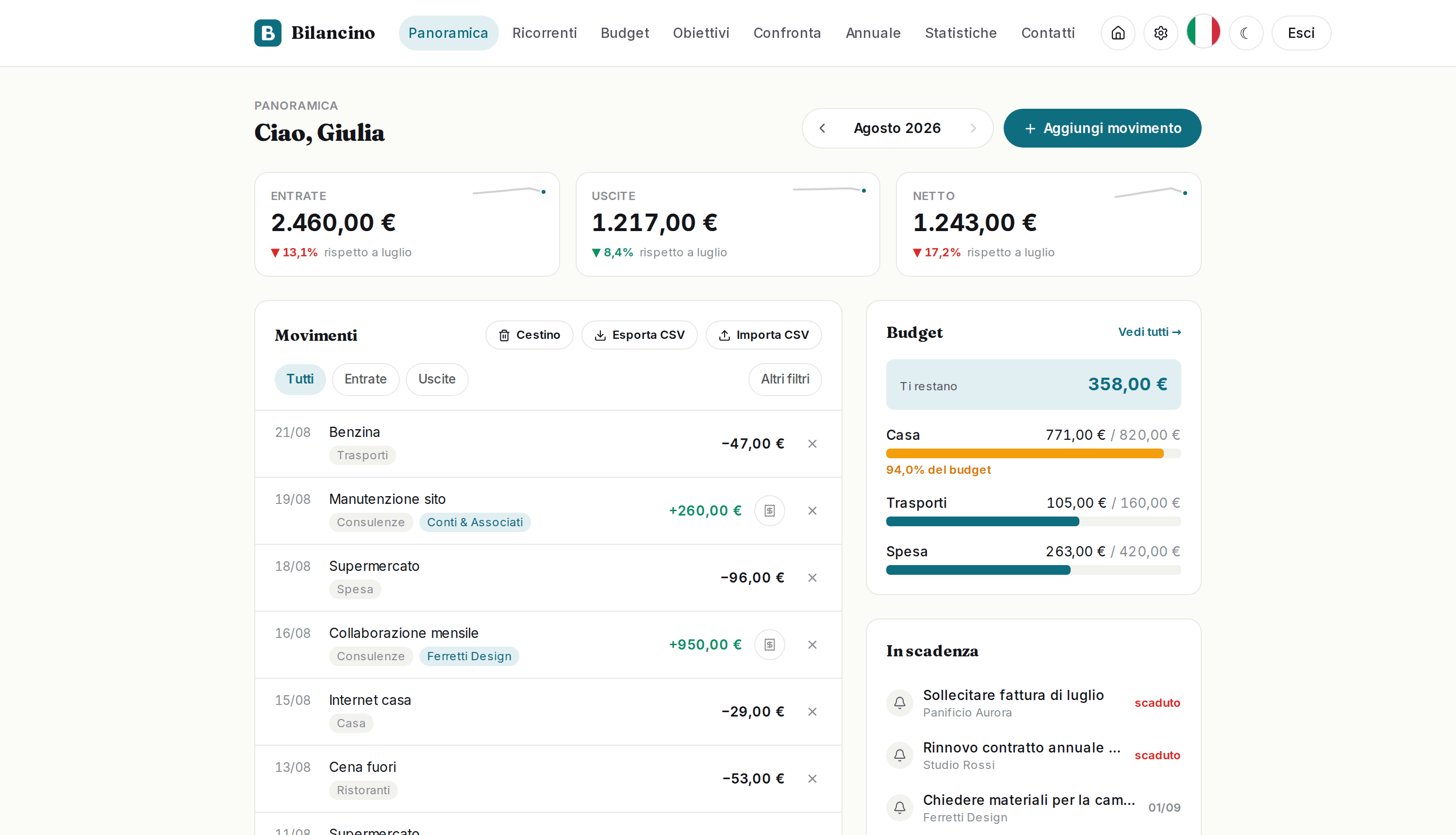Click the Ferretti Design client tag
Viewport: 1456px width, 835px height.
tap(469, 656)
